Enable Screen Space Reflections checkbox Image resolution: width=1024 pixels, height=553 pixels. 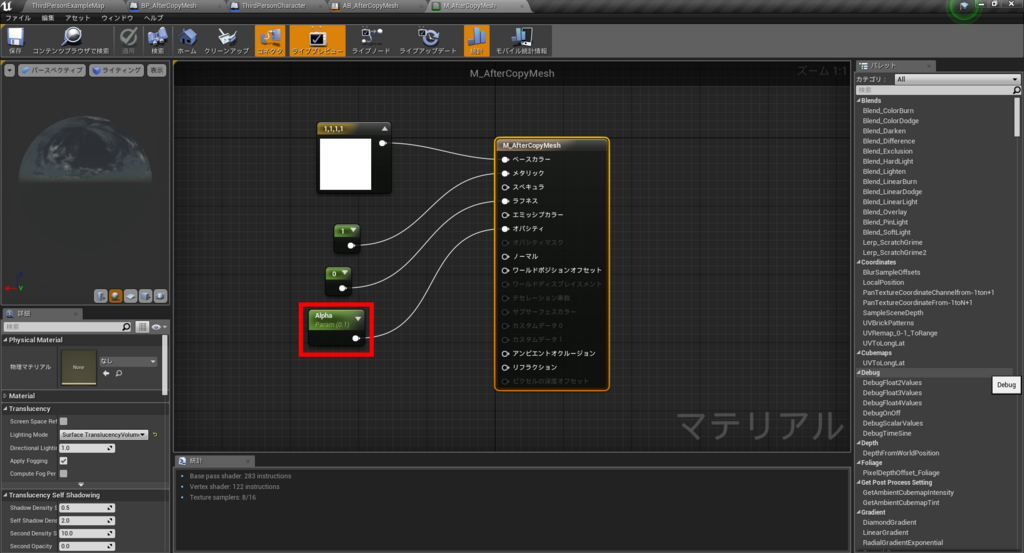[63, 422]
